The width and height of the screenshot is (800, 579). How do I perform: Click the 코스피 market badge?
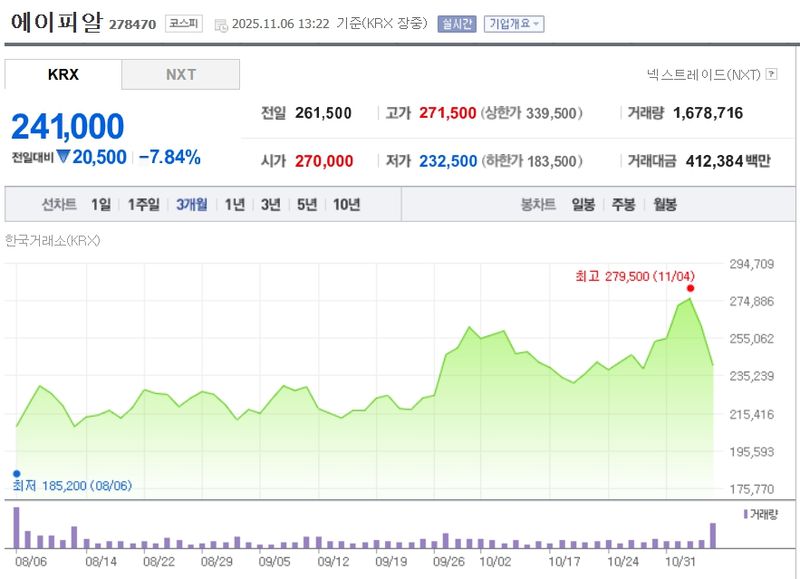183,23
